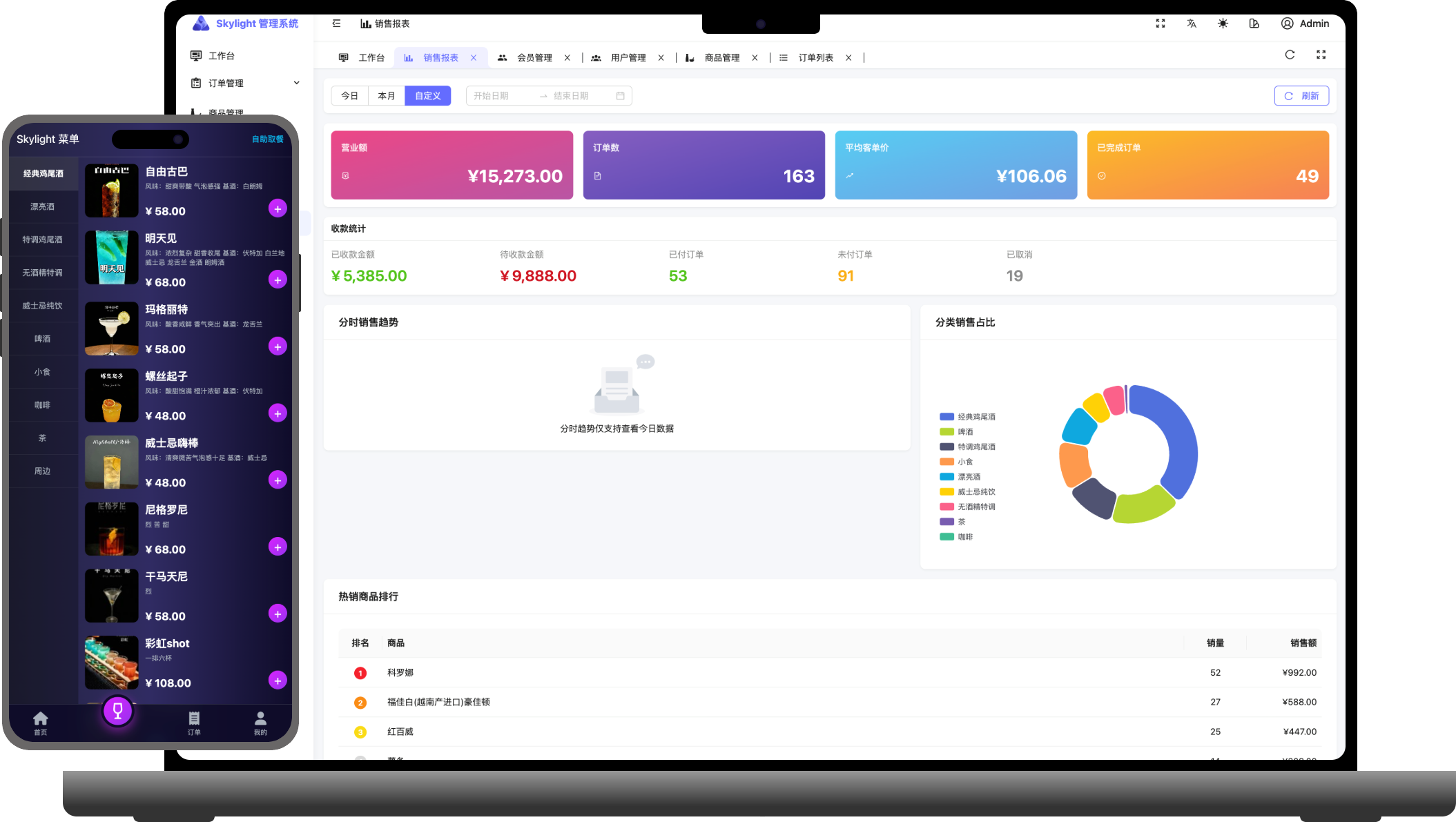The height and width of the screenshot is (822, 1456).
Task: Enter fullscreen using the top bar icon
Action: pyautogui.click(x=1161, y=23)
